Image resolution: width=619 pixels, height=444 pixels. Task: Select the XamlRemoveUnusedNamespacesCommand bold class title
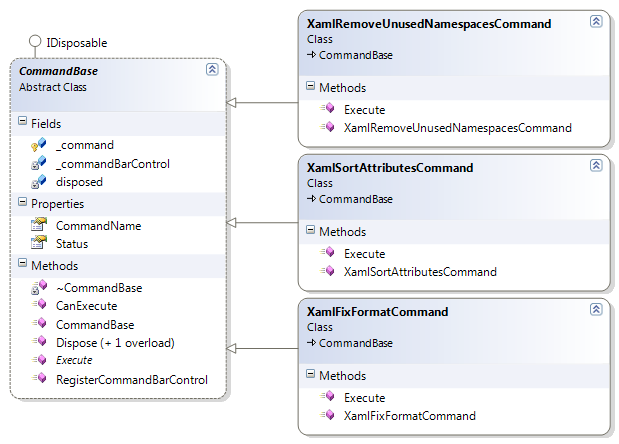point(429,24)
